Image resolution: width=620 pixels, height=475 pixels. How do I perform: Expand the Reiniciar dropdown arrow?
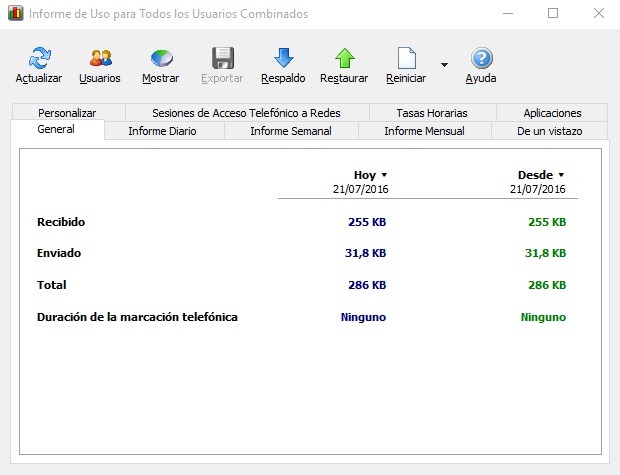(444, 64)
